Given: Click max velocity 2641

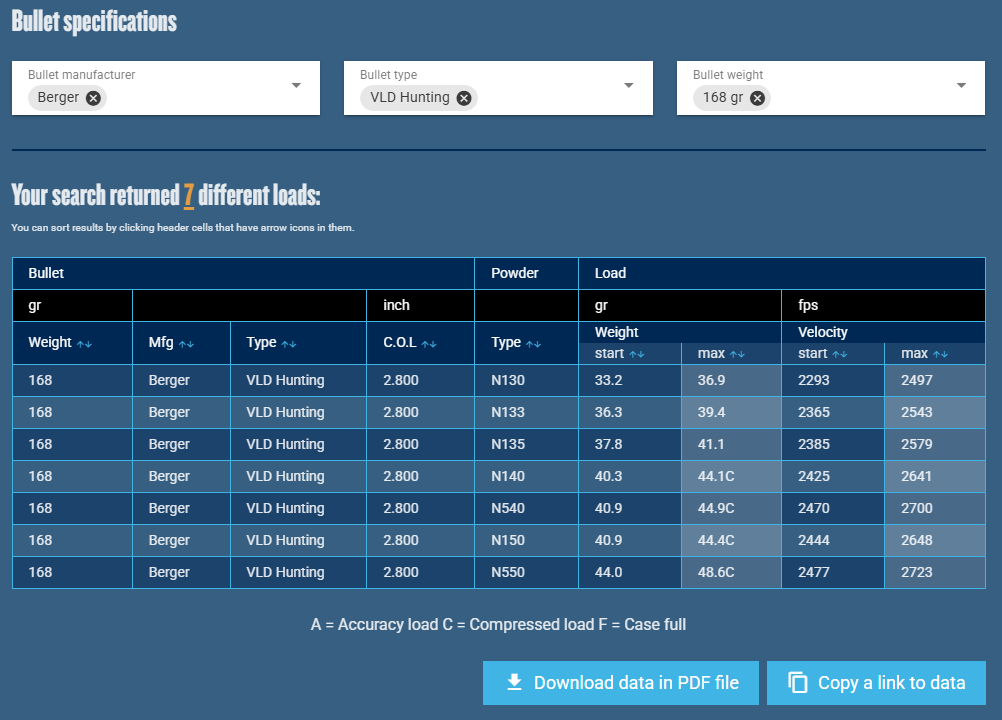Looking at the screenshot, I should coord(916,477).
